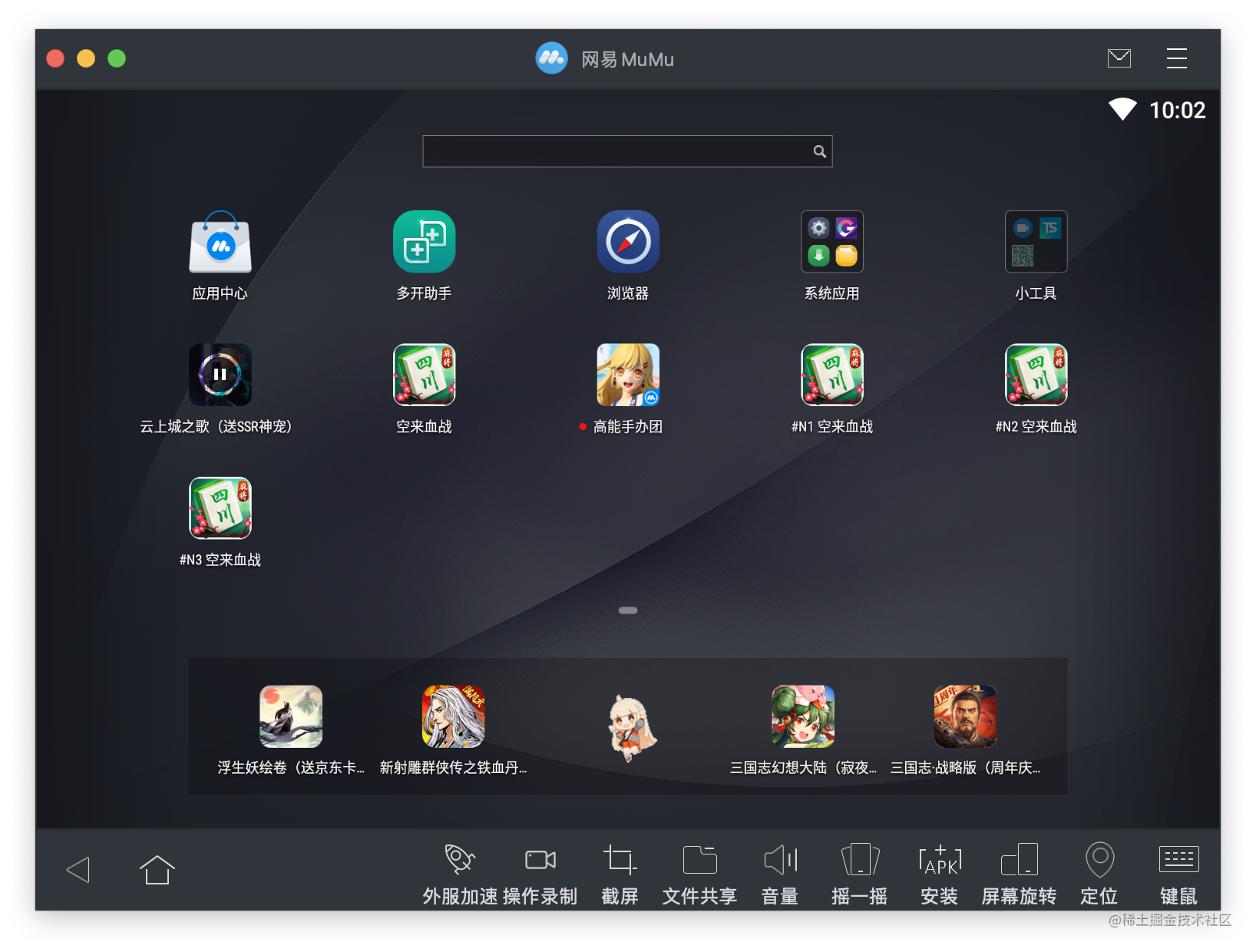The height and width of the screenshot is (952, 1256).
Task: Open 三国志幻想大陆 recommended game
Action: tap(803, 716)
